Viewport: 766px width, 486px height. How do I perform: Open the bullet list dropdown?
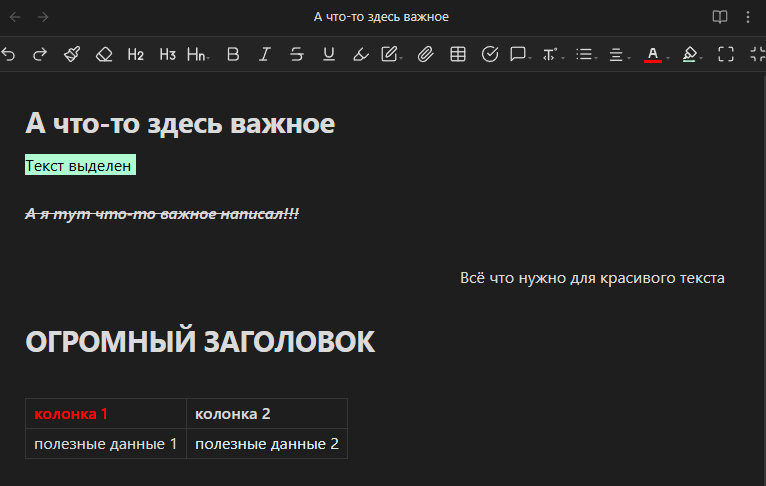click(586, 54)
